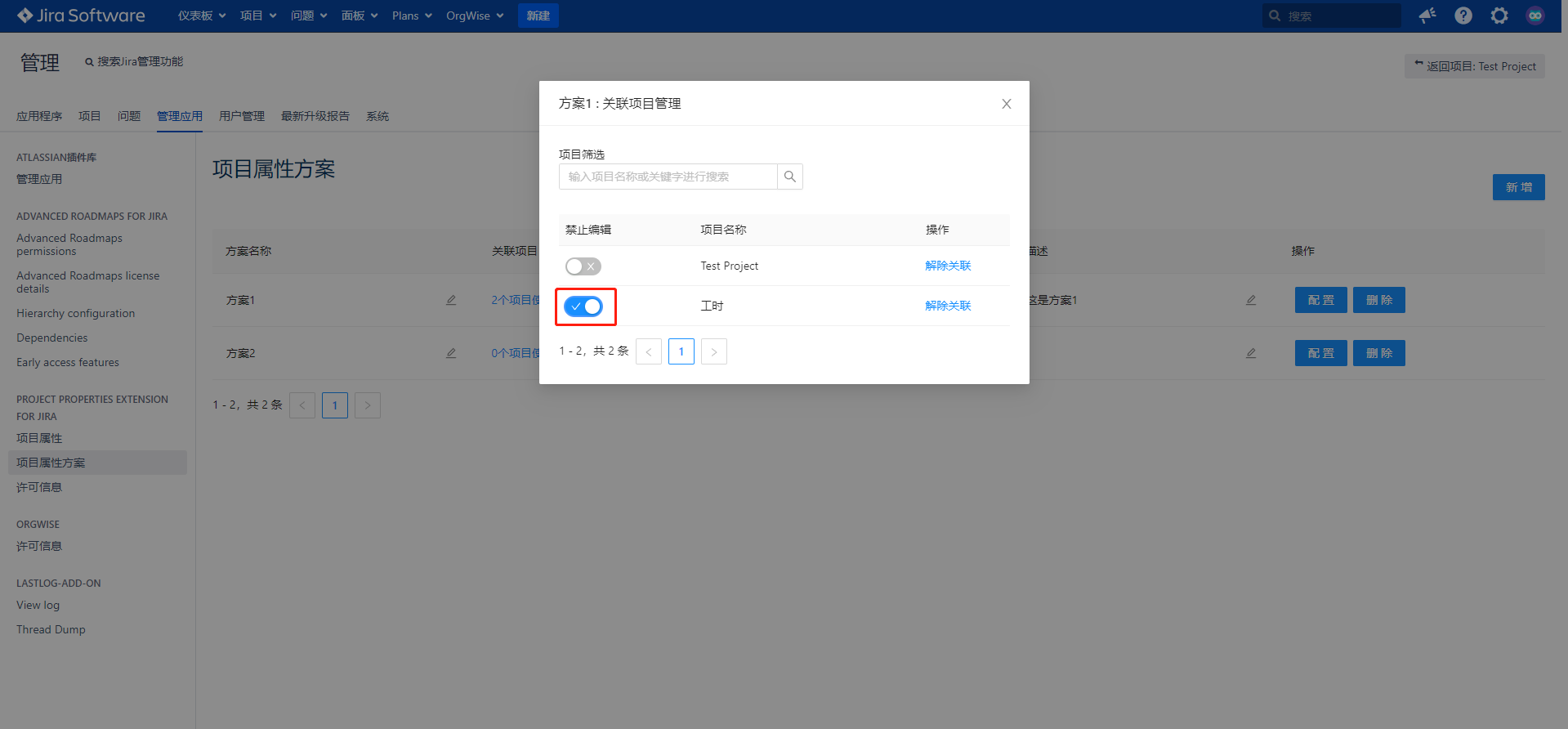Click 解除关联 link for 工时
Screen dimensions: 1568x729
tap(948, 306)
